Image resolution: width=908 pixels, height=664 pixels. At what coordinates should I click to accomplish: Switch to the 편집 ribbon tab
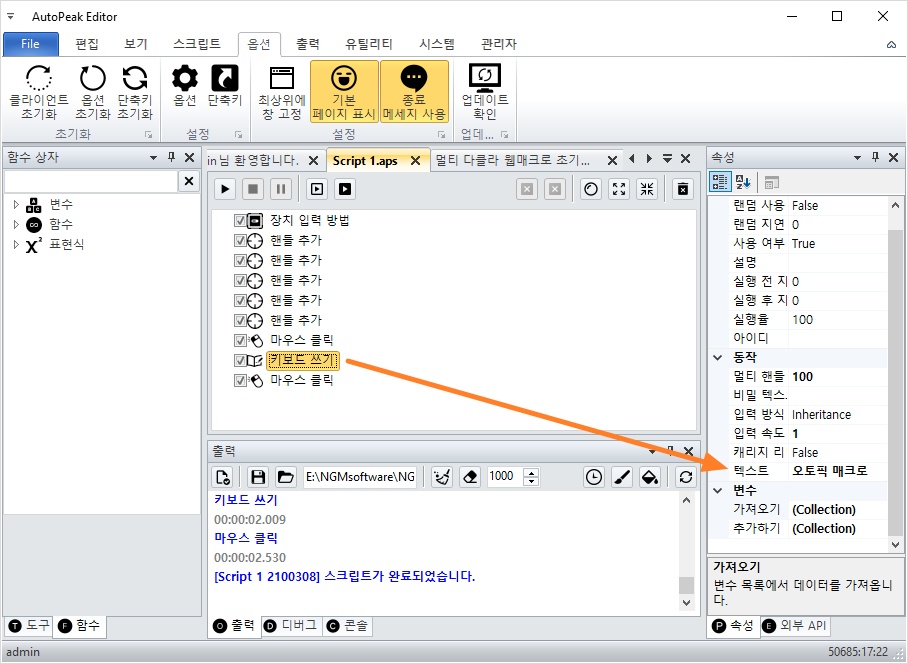pyautogui.click(x=87, y=44)
